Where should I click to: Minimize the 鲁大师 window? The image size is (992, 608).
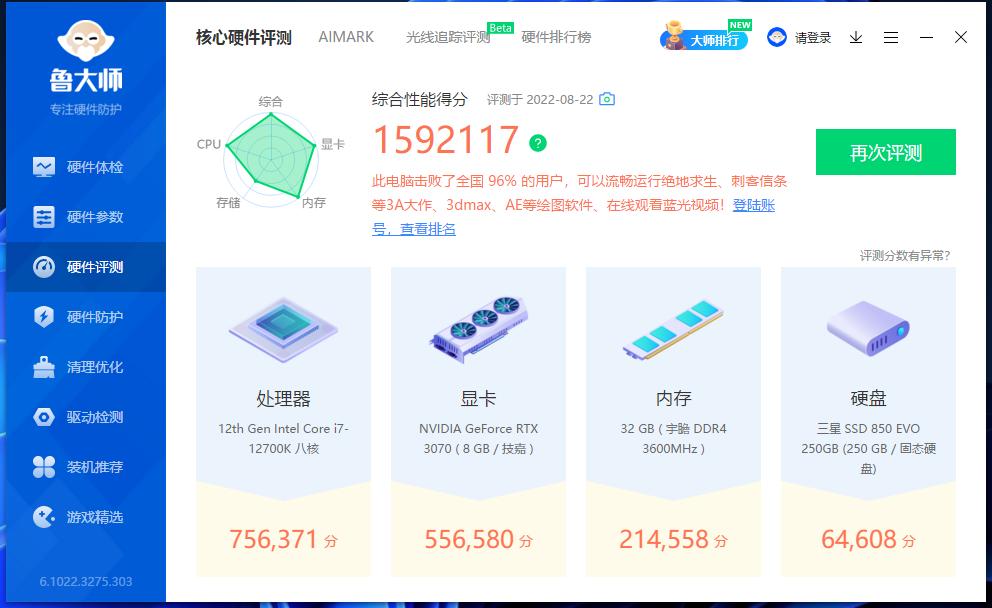926,37
